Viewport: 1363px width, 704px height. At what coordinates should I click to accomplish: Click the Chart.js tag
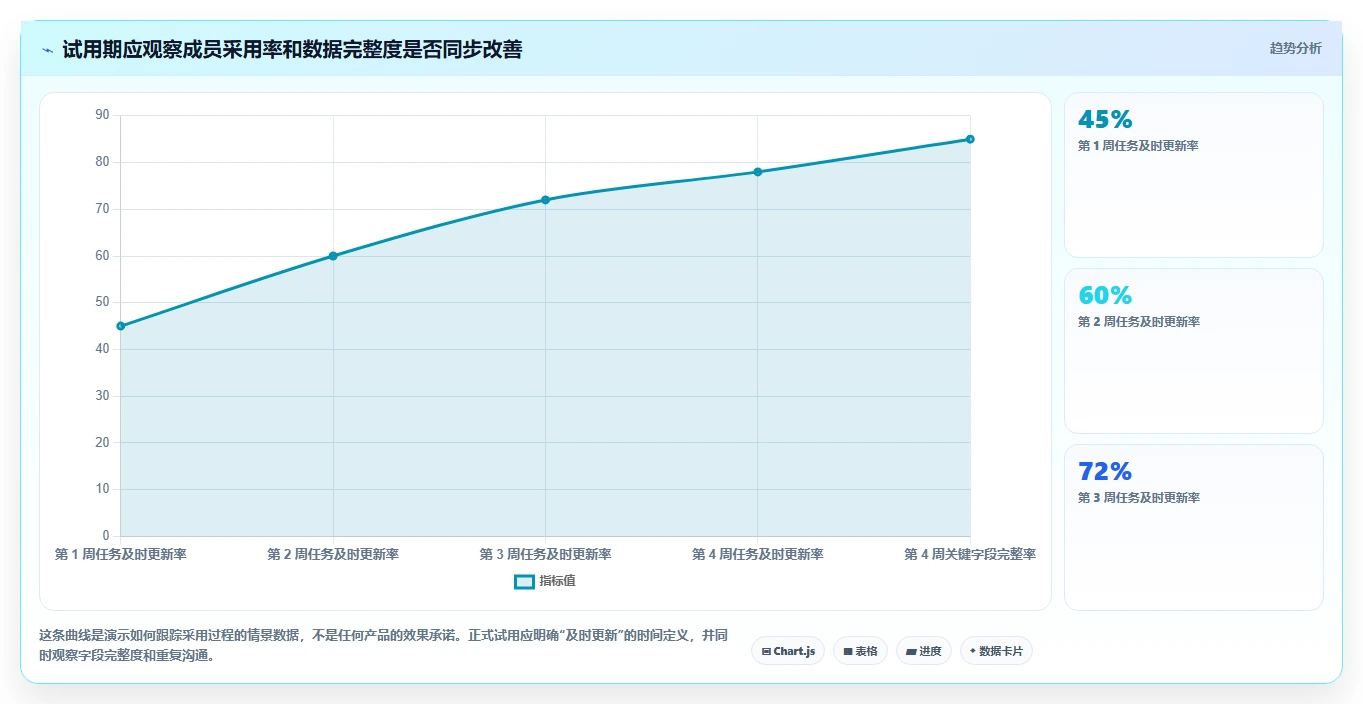click(x=788, y=651)
